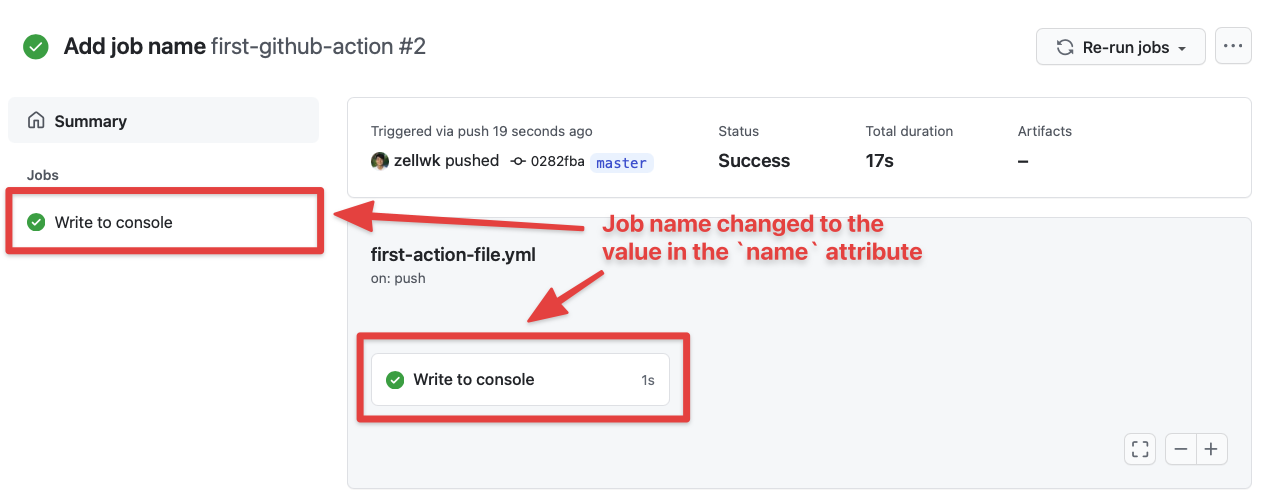Expand the Re-run jobs dropdown arrow
The image size is (1264, 504).
click(1182, 48)
